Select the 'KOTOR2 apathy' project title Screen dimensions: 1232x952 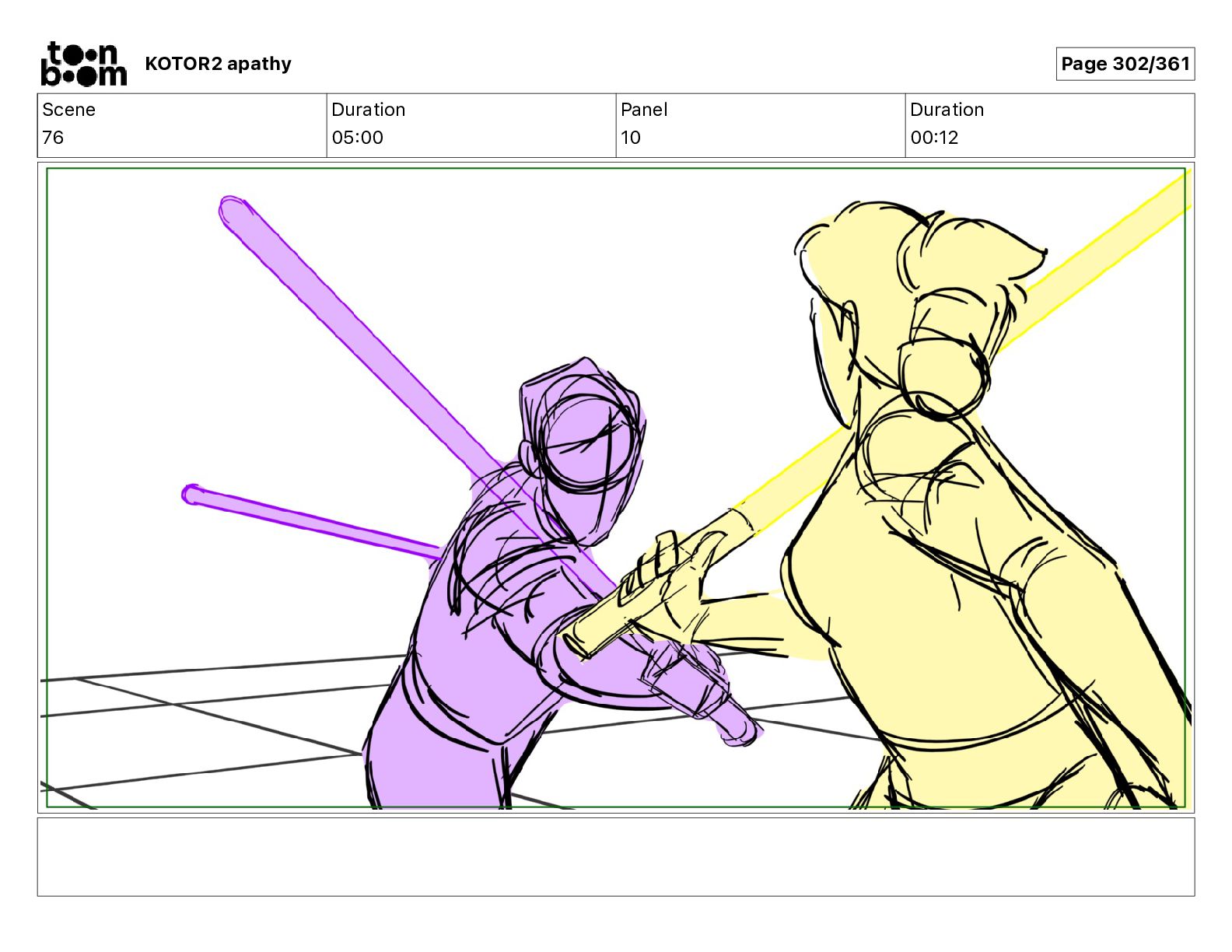click(x=218, y=64)
